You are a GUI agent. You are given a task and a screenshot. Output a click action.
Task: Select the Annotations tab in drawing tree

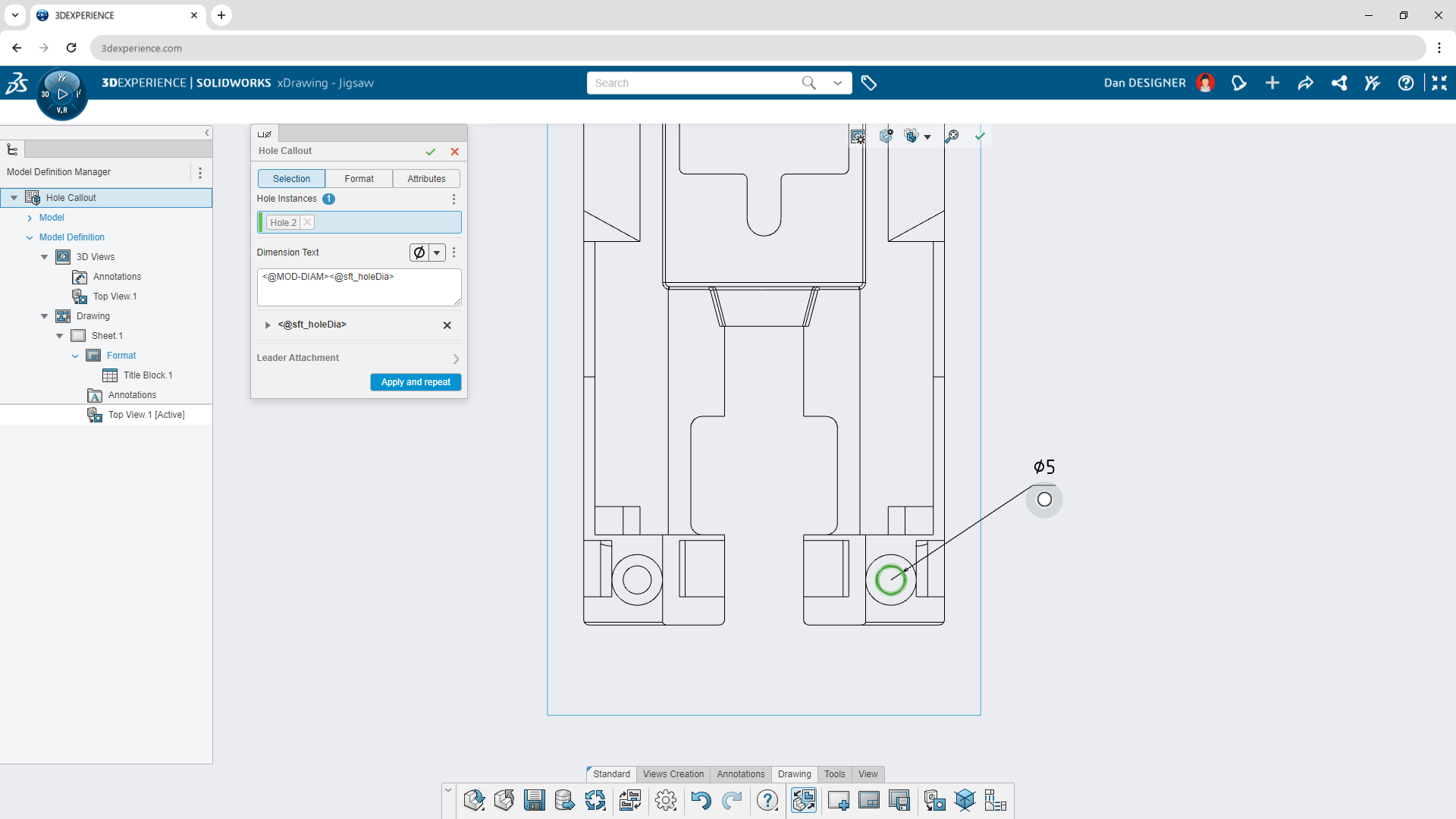(131, 394)
